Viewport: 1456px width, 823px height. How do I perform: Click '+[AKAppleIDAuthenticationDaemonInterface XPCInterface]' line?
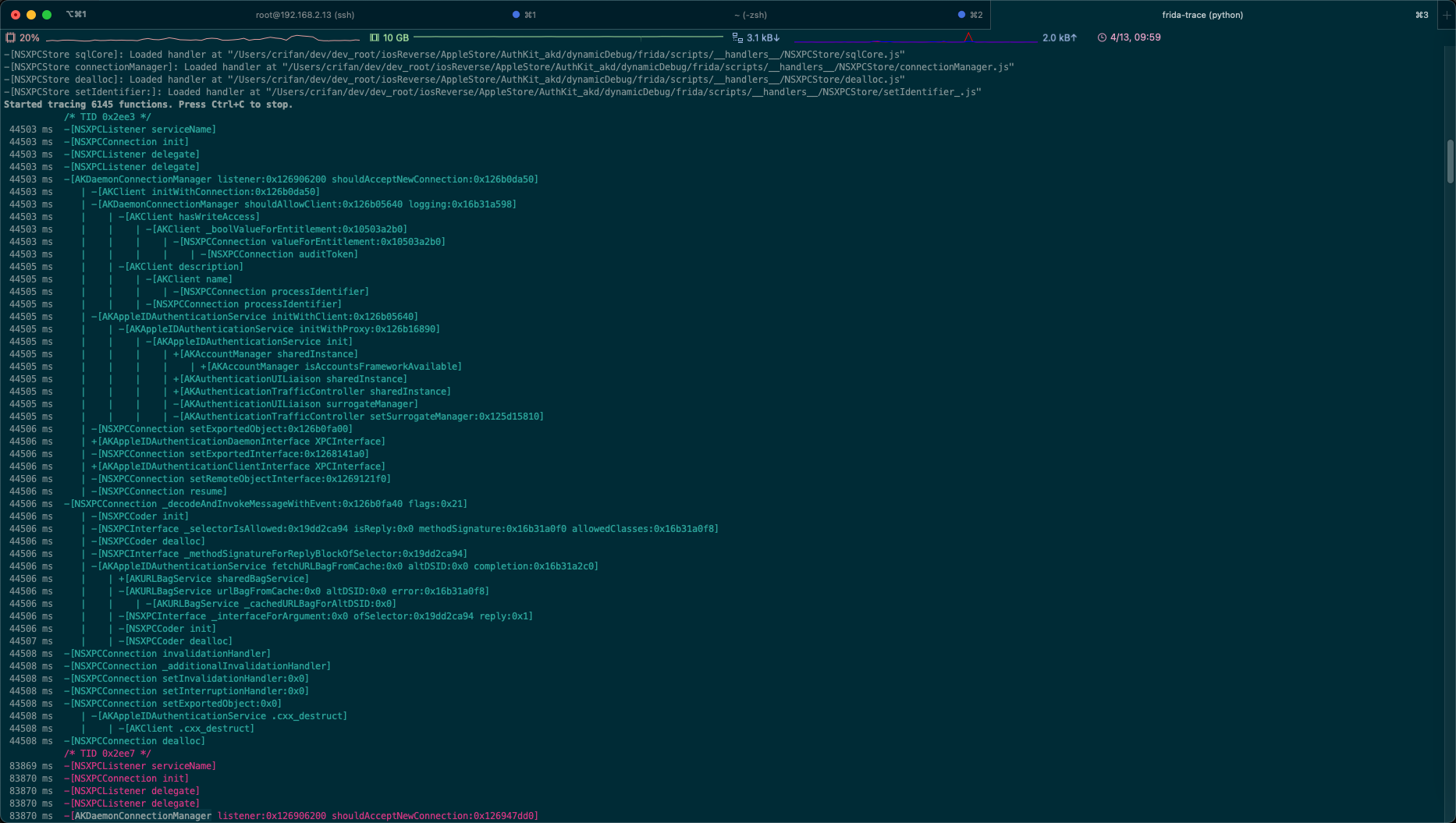pos(239,442)
